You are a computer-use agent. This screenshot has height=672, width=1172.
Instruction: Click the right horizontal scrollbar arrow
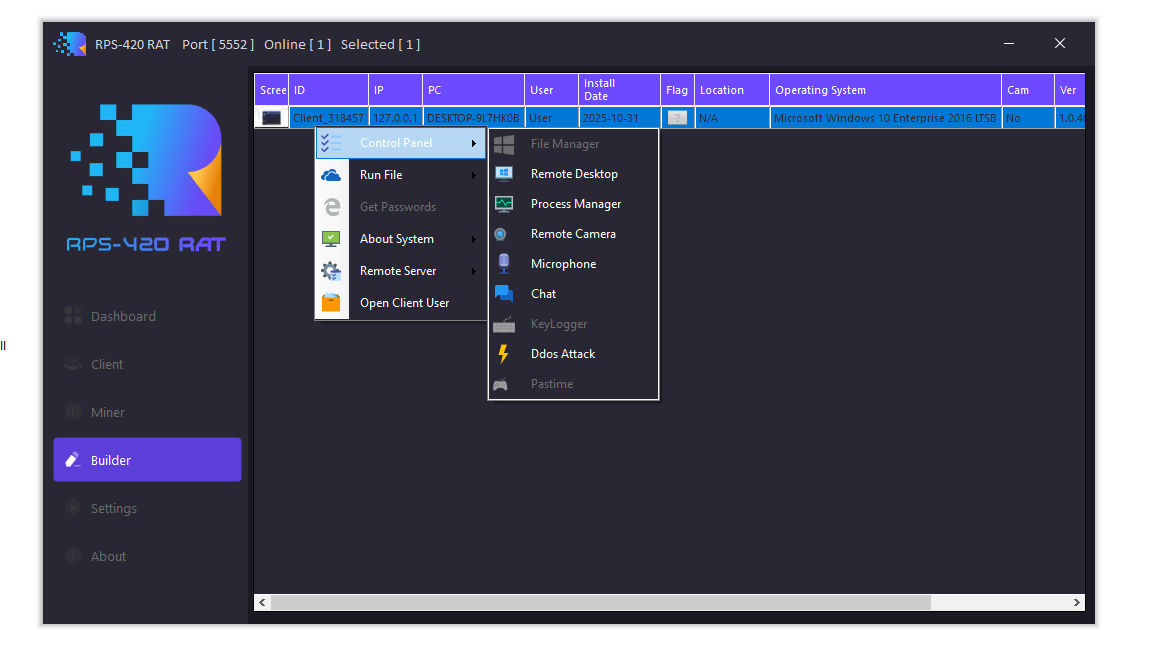coord(1075,602)
